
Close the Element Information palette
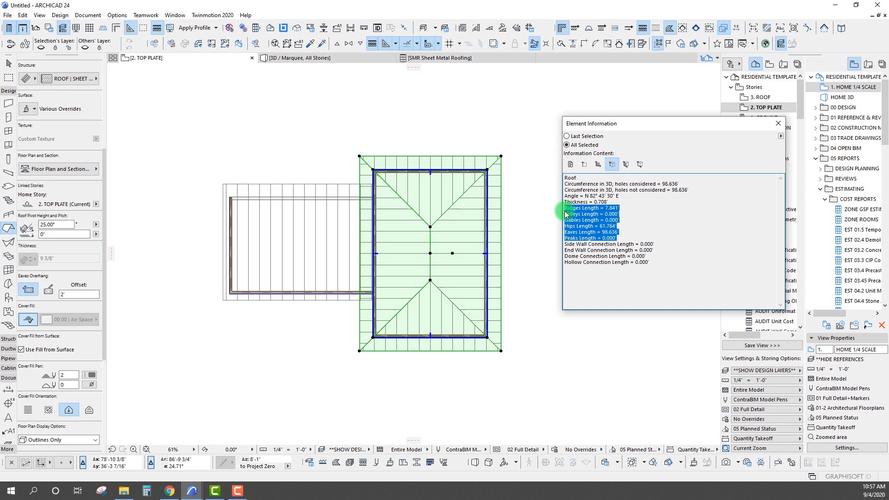(778, 123)
